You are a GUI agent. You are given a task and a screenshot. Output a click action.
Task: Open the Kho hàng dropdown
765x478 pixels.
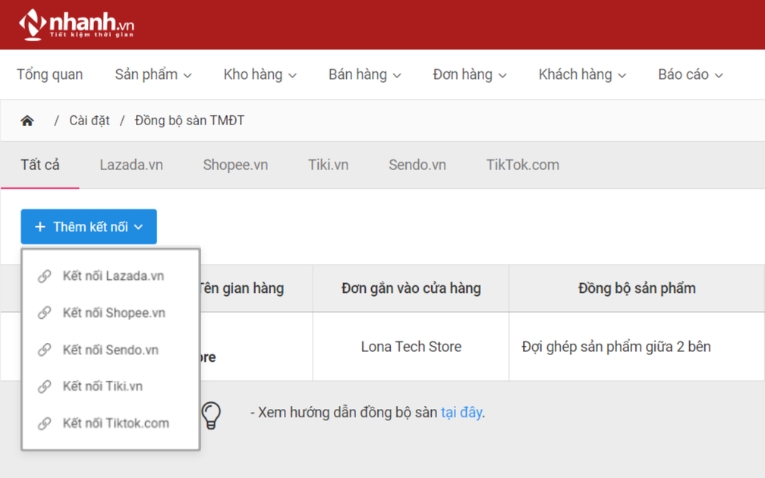click(x=260, y=75)
